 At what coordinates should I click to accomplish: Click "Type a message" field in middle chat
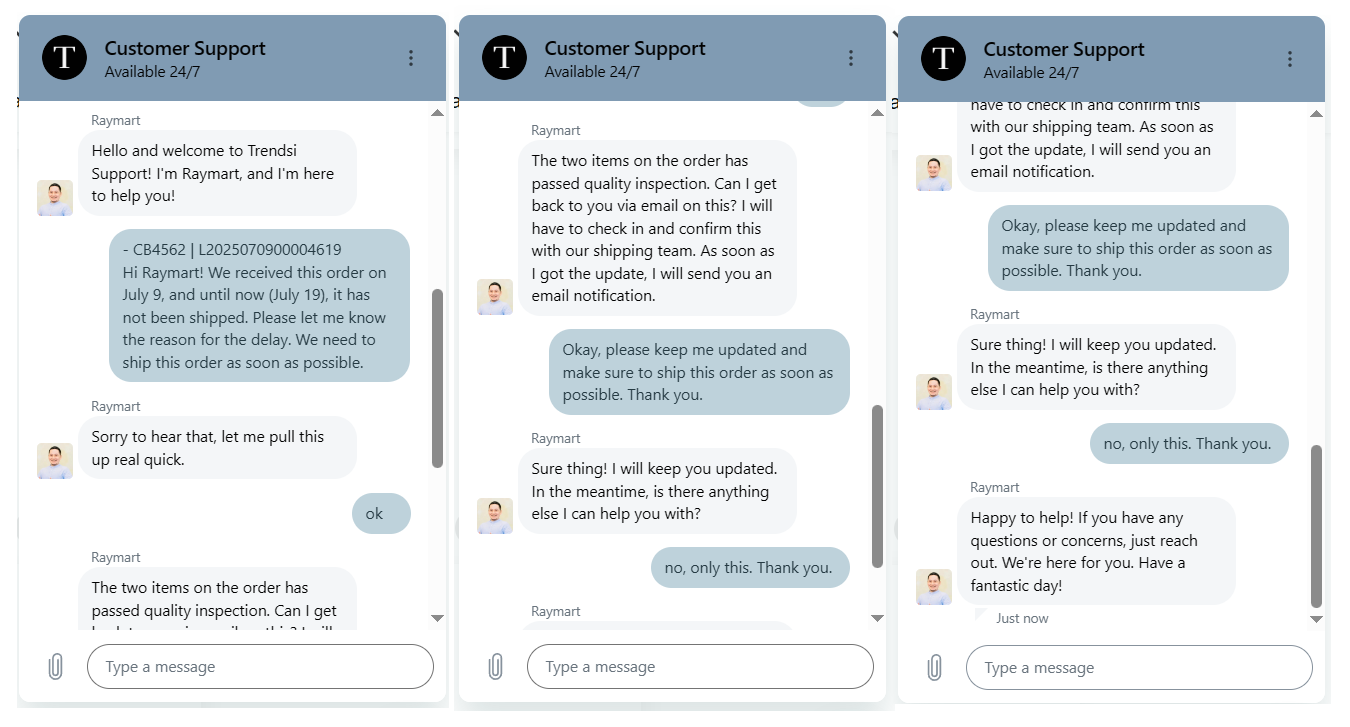pos(700,667)
